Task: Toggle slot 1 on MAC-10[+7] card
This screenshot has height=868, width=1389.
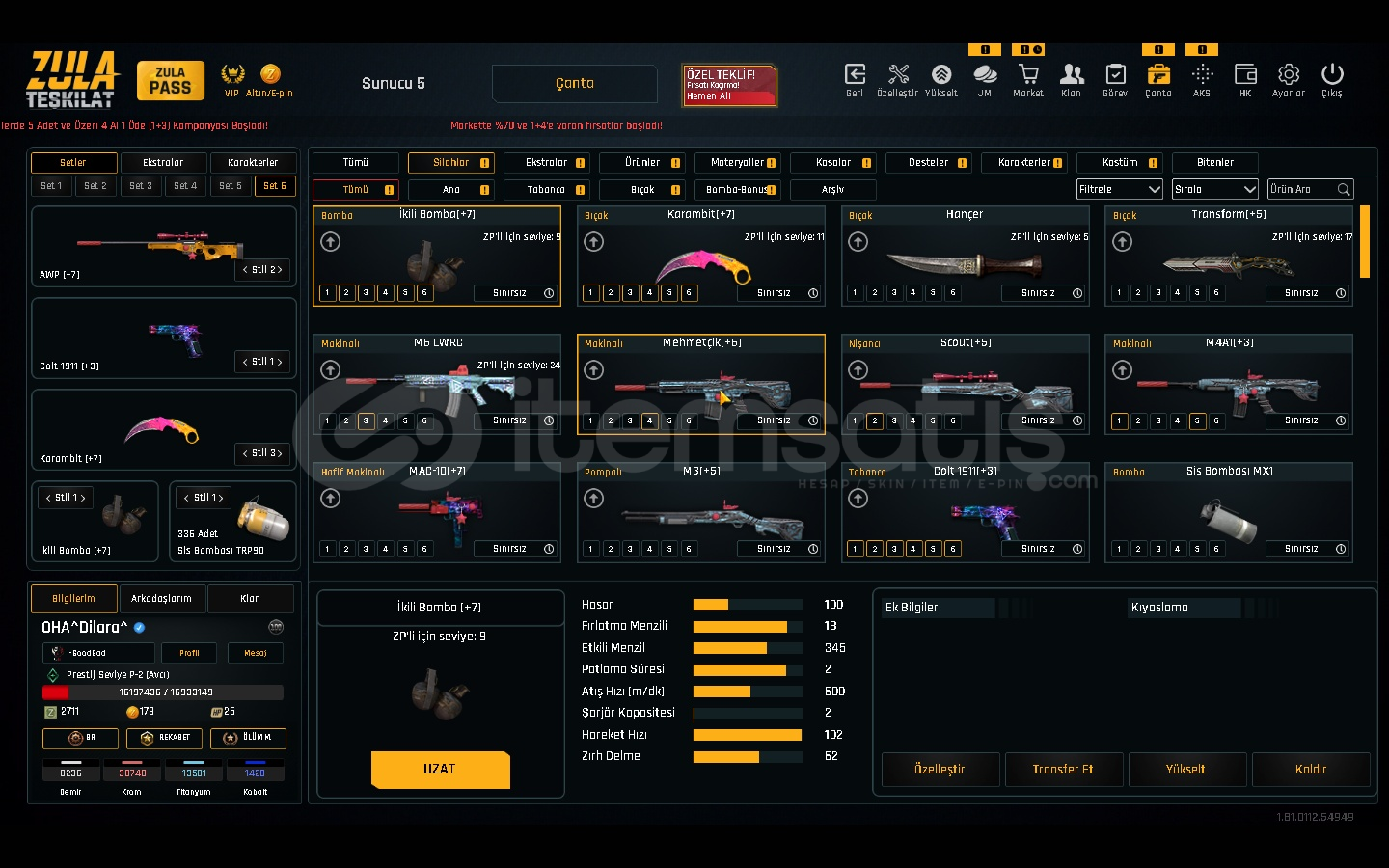Action: (x=328, y=550)
